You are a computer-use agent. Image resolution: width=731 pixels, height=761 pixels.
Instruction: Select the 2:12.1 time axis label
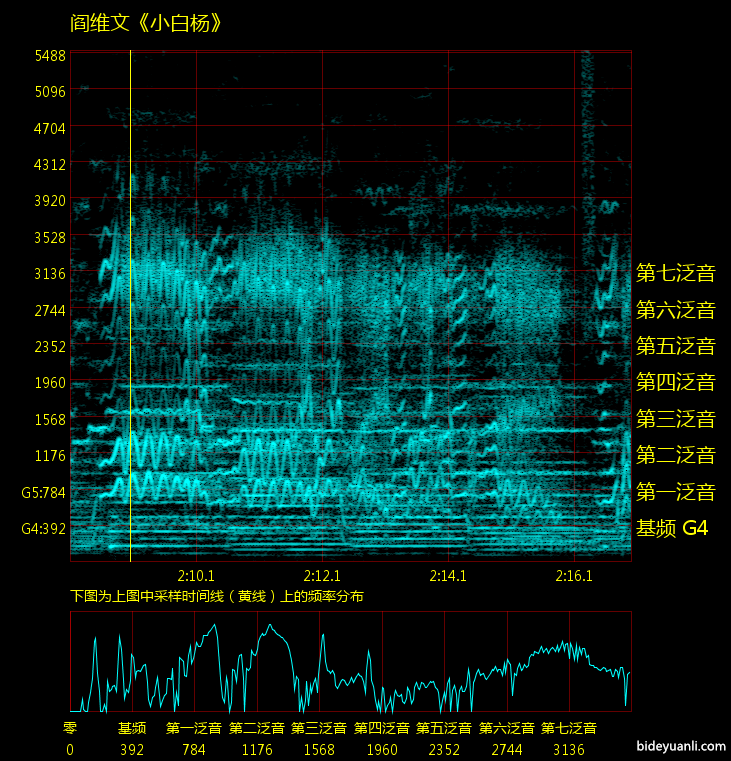click(322, 576)
